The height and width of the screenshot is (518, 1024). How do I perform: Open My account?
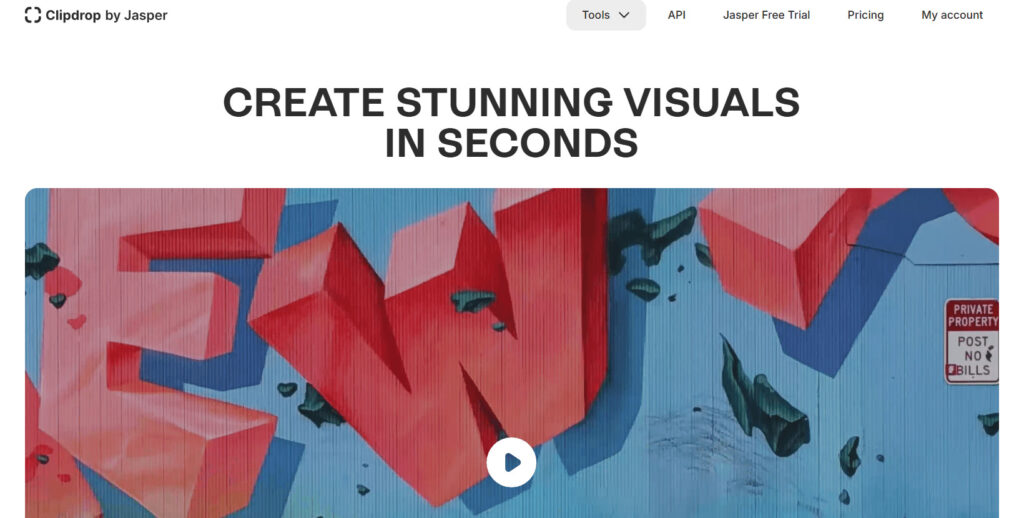pos(952,15)
